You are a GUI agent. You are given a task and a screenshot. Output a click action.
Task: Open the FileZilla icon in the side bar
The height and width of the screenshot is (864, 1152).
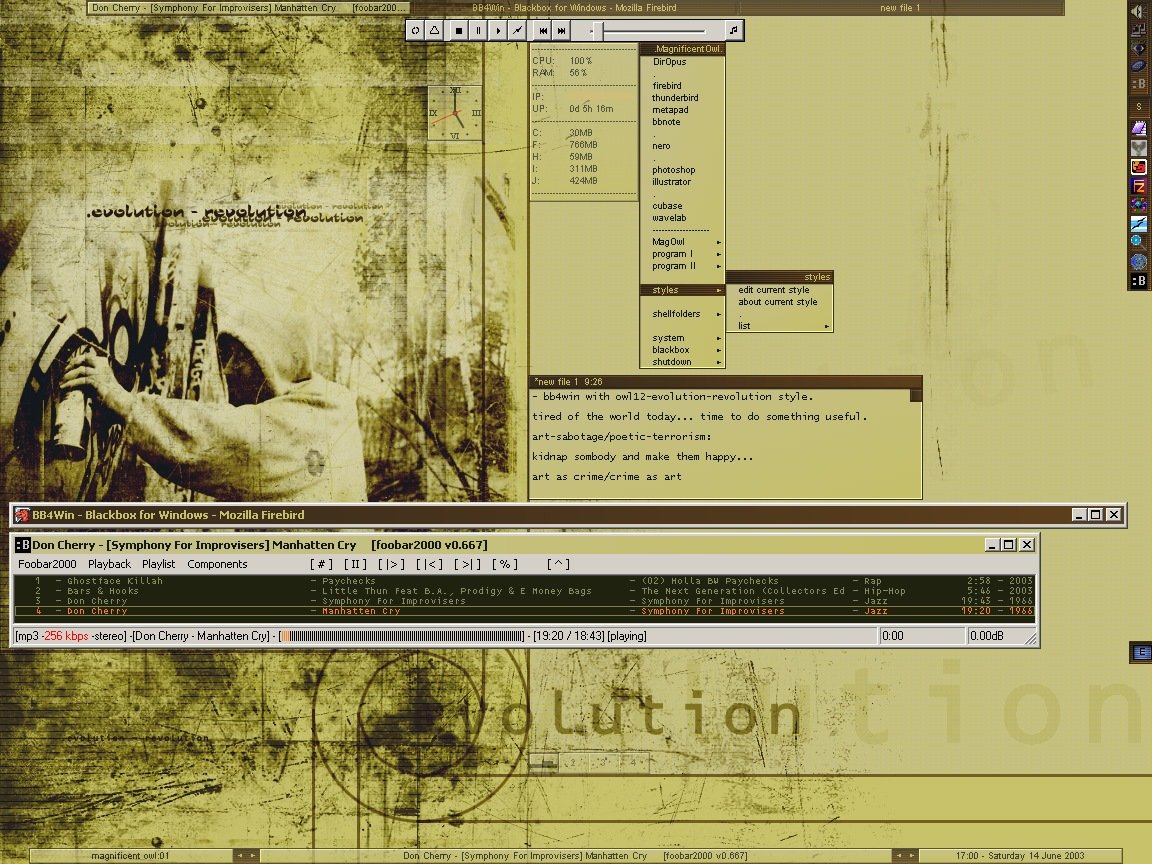[1139, 186]
